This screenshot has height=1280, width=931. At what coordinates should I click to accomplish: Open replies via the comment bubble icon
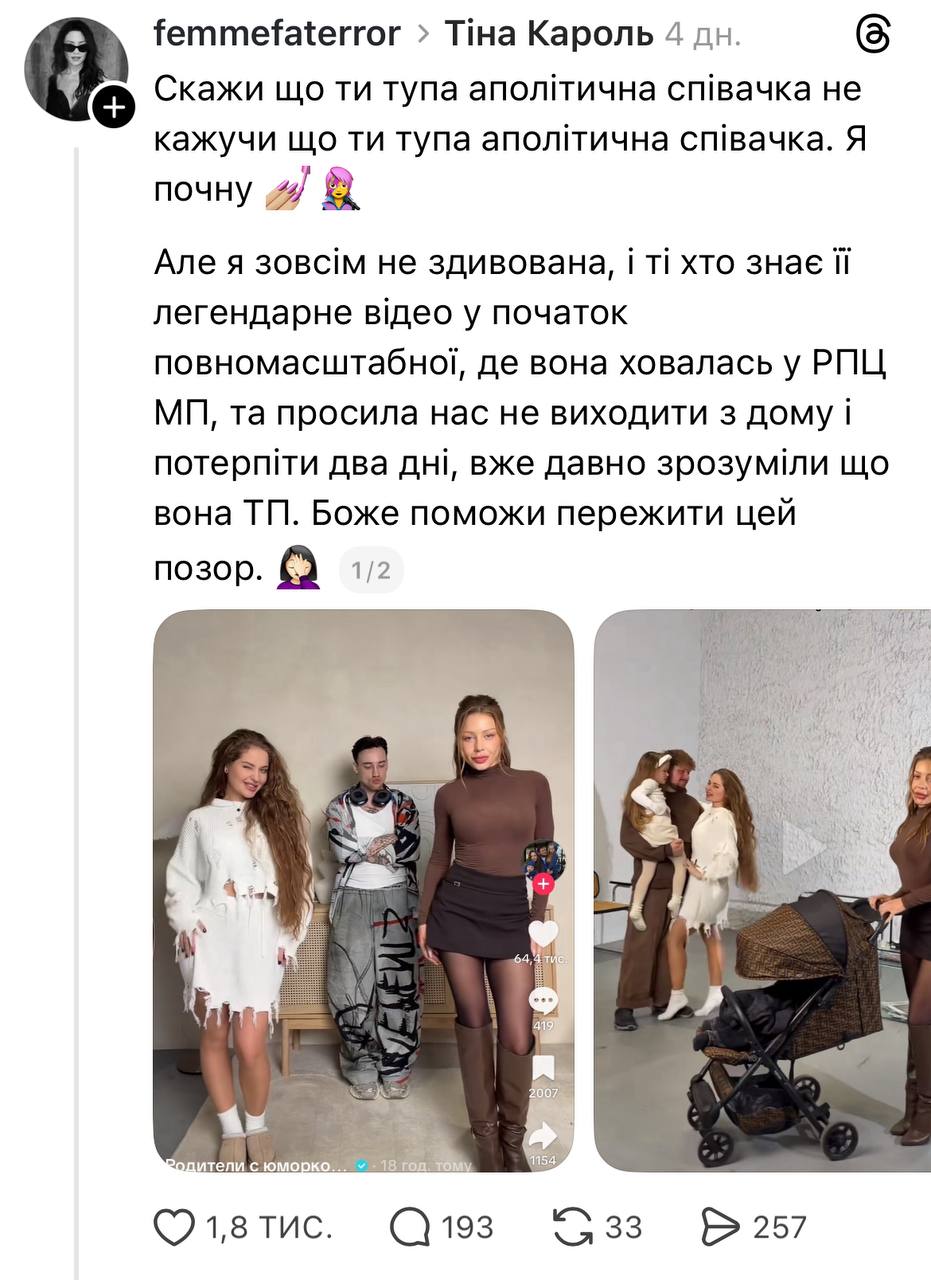(x=409, y=1227)
